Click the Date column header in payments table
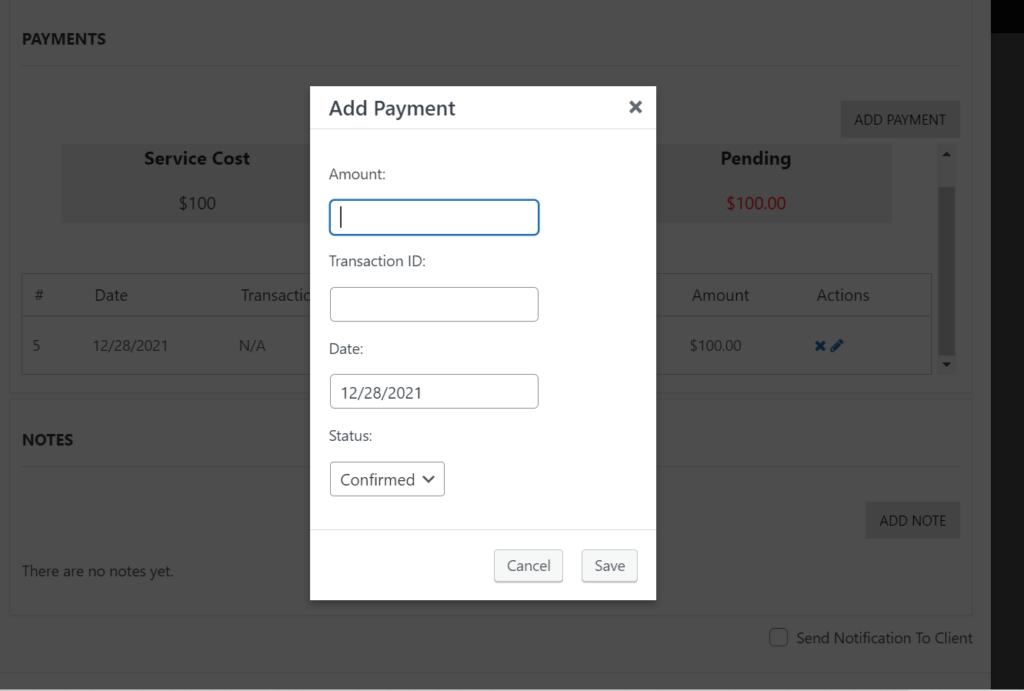 pos(111,295)
